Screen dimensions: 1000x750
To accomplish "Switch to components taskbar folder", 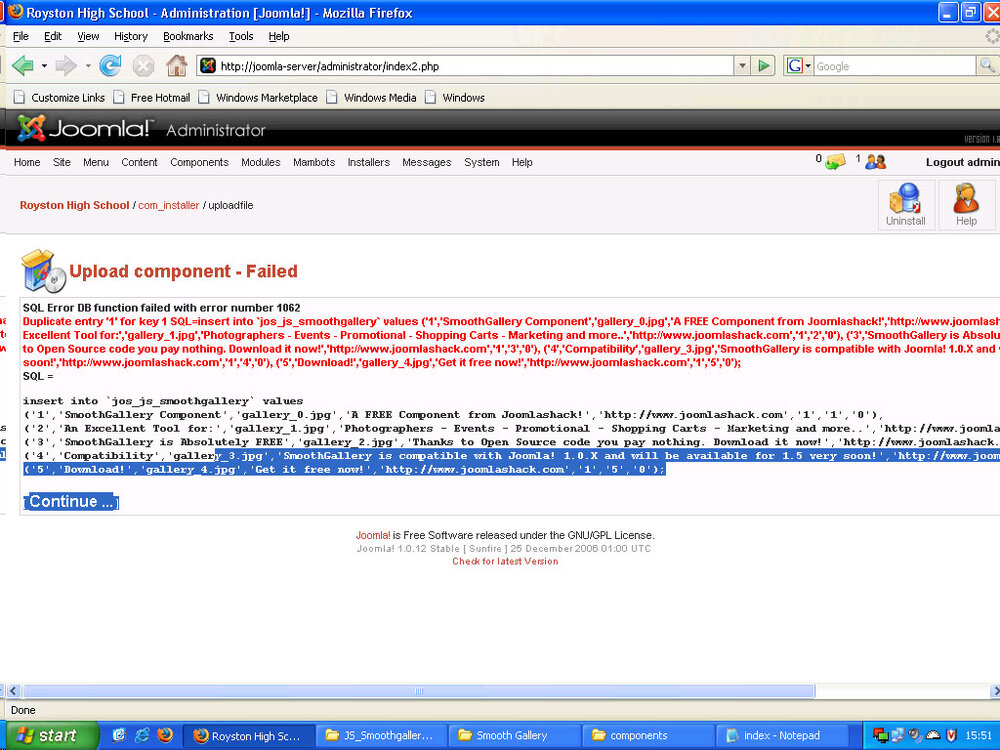I will click(647, 735).
